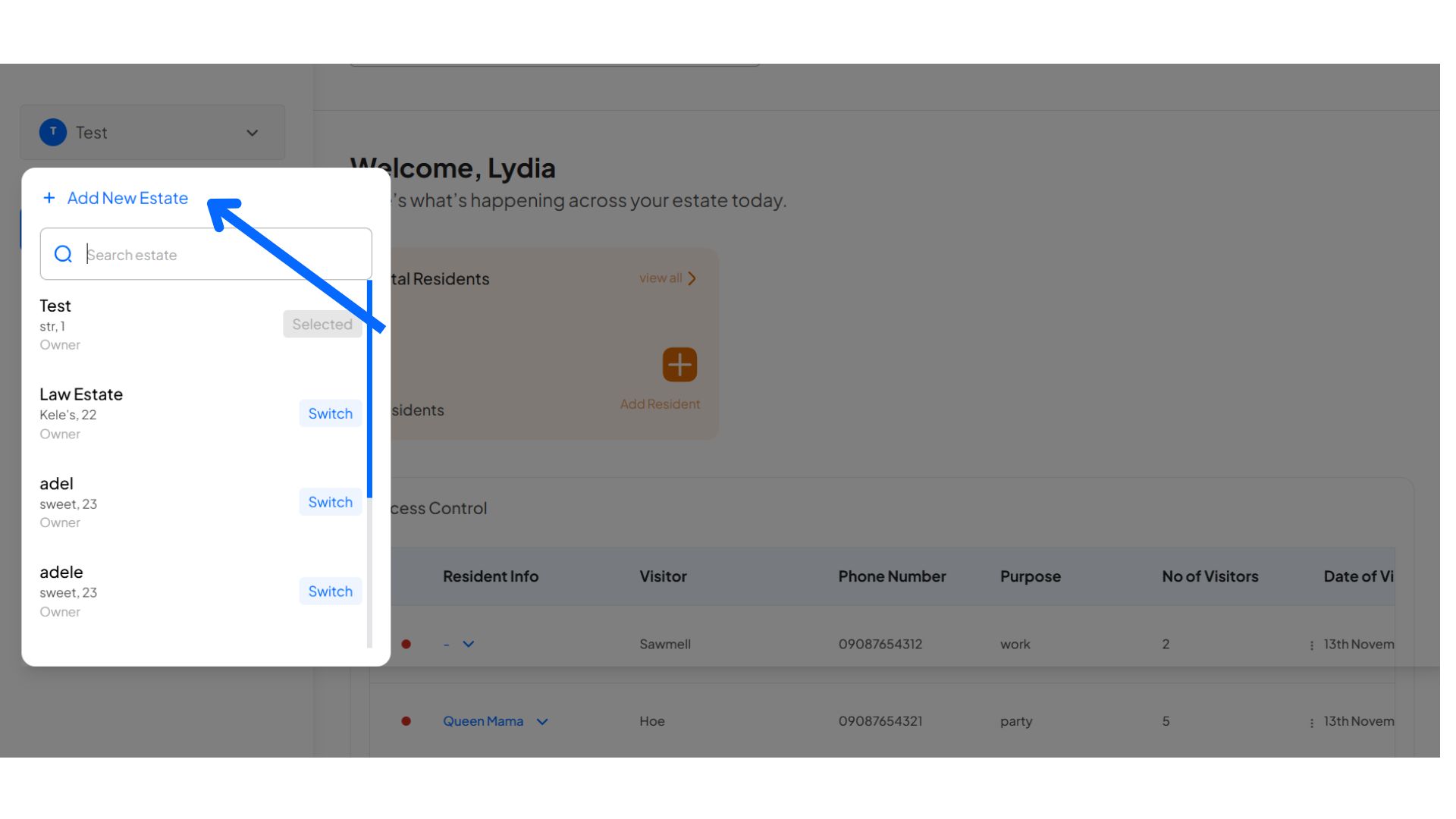This screenshot has height=819, width=1456.
Task: Expand the resident info chevron on Sawmell's row
Action: [x=468, y=644]
